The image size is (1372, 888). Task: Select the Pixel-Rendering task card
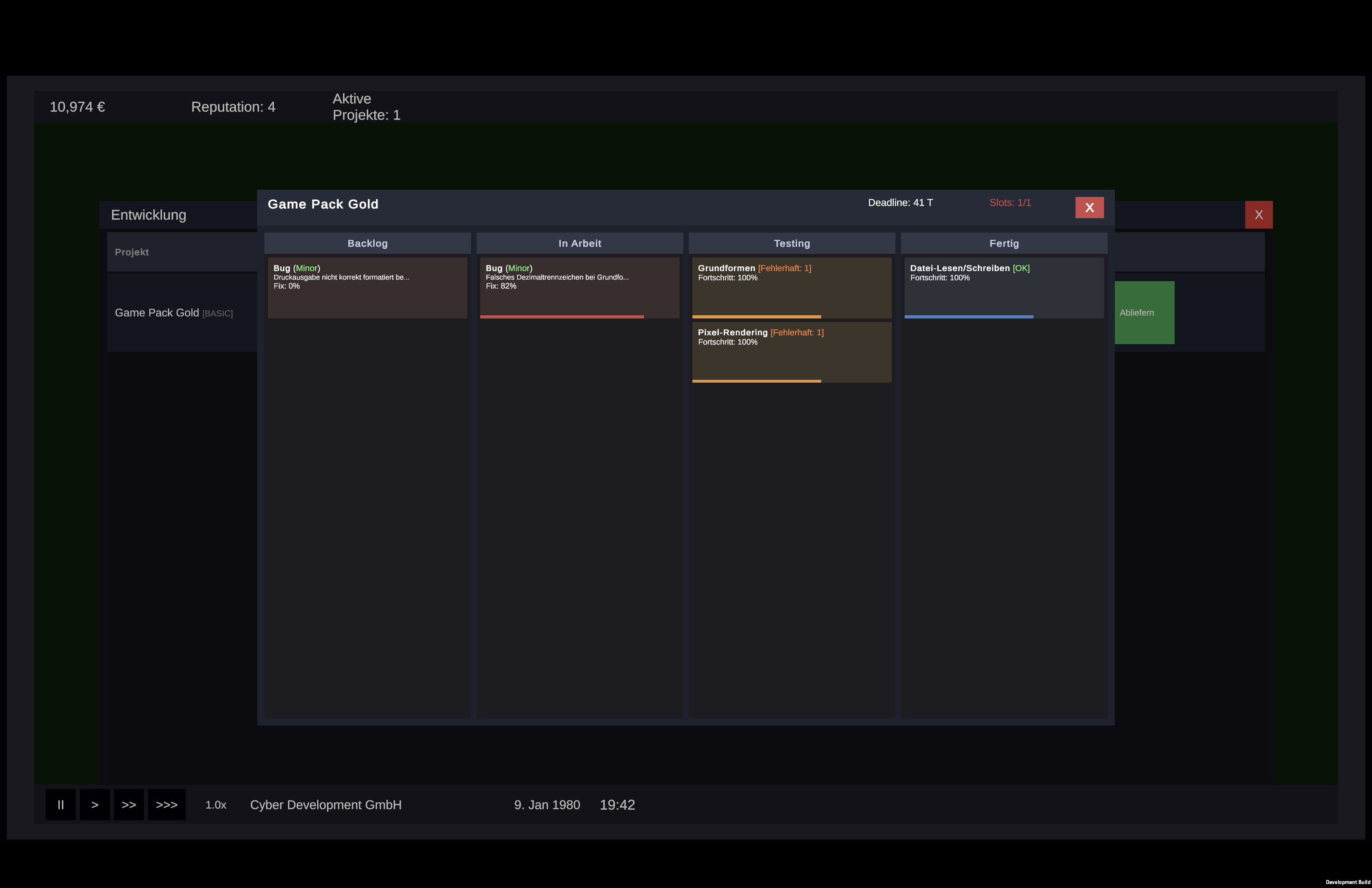coord(792,352)
